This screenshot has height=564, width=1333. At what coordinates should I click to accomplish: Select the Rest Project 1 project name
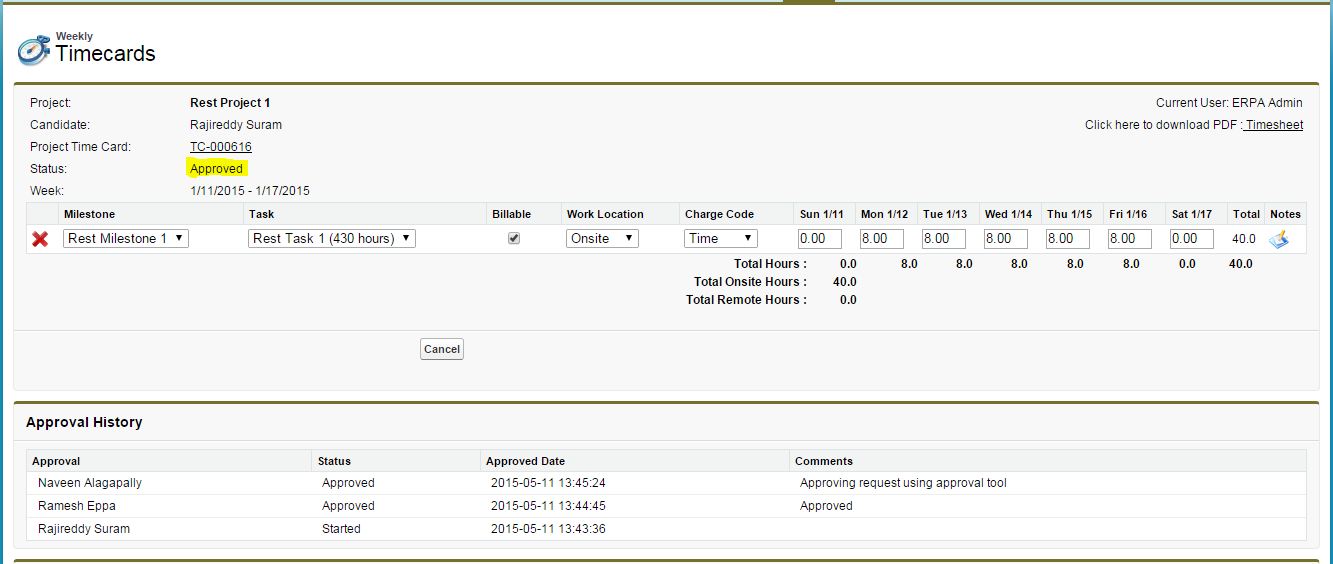click(x=230, y=103)
